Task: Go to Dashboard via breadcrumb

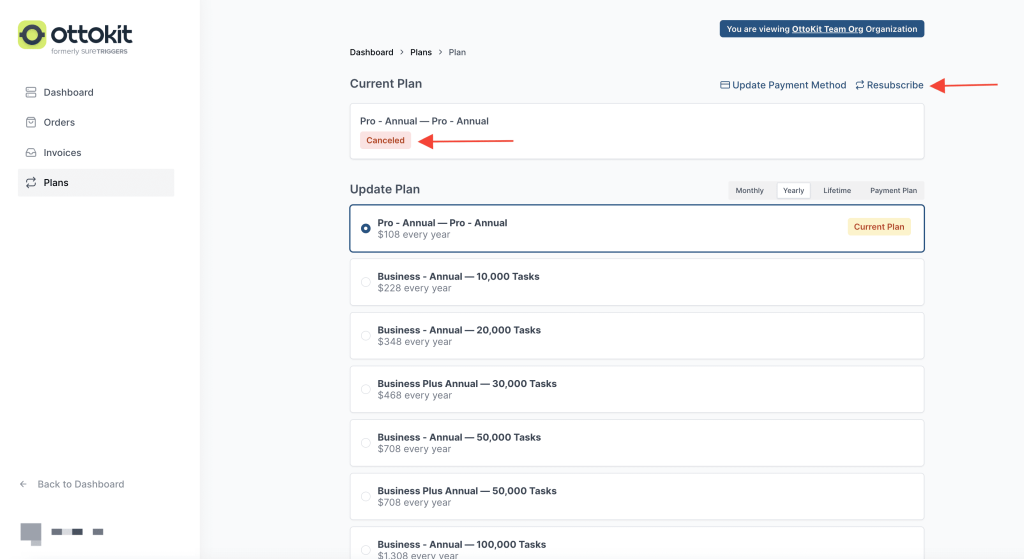Action: [x=371, y=52]
